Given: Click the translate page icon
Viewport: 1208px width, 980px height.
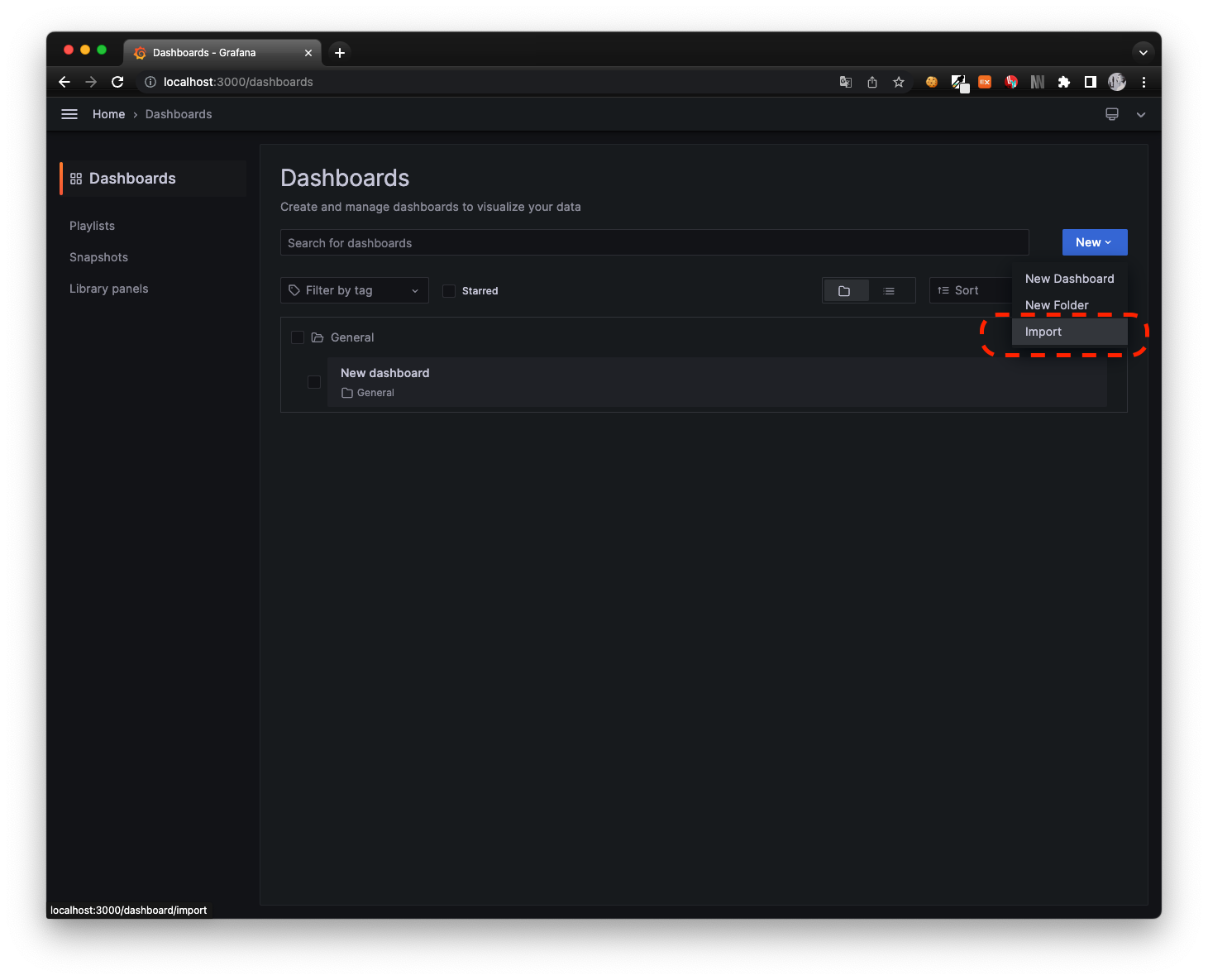Looking at the screenshot, I should (x=846, y=82).
